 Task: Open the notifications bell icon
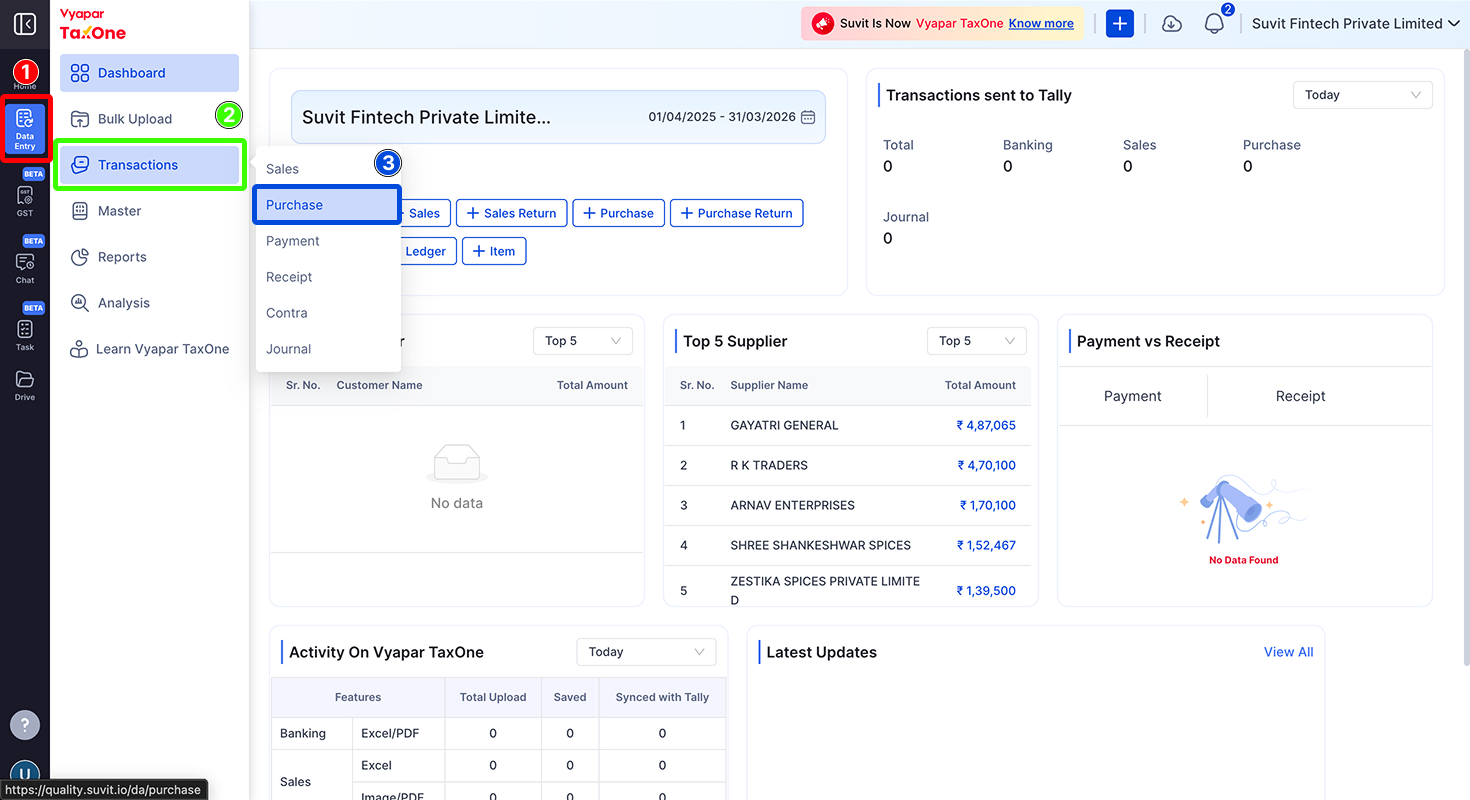[x=1214, y=24]
